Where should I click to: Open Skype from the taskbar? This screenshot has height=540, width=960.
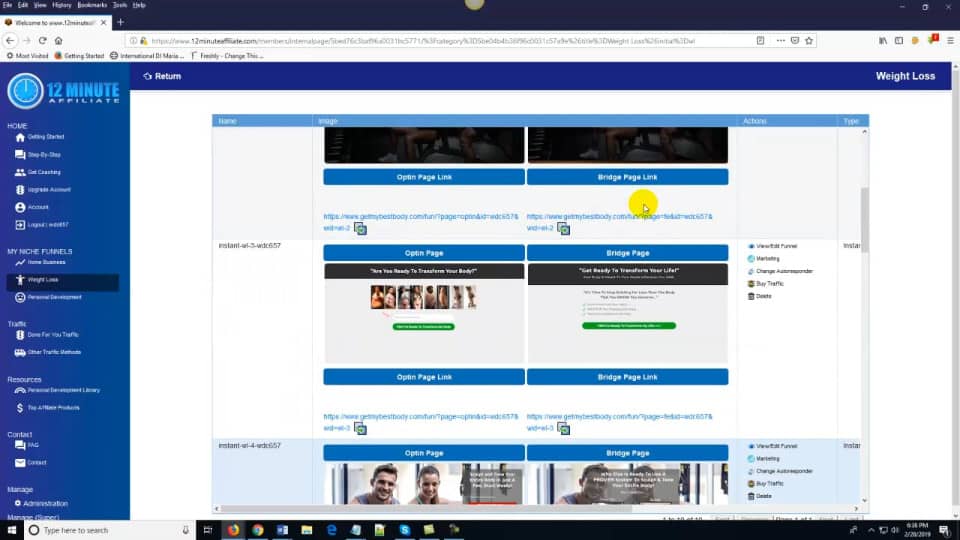click(x=405, y=530)
